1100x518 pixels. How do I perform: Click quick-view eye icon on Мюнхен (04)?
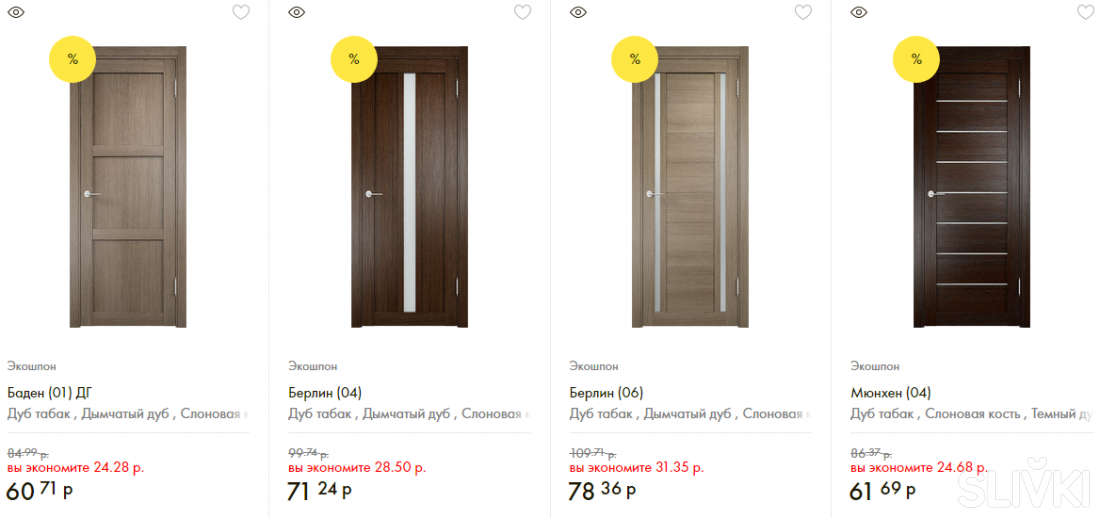tap(858, 12)
